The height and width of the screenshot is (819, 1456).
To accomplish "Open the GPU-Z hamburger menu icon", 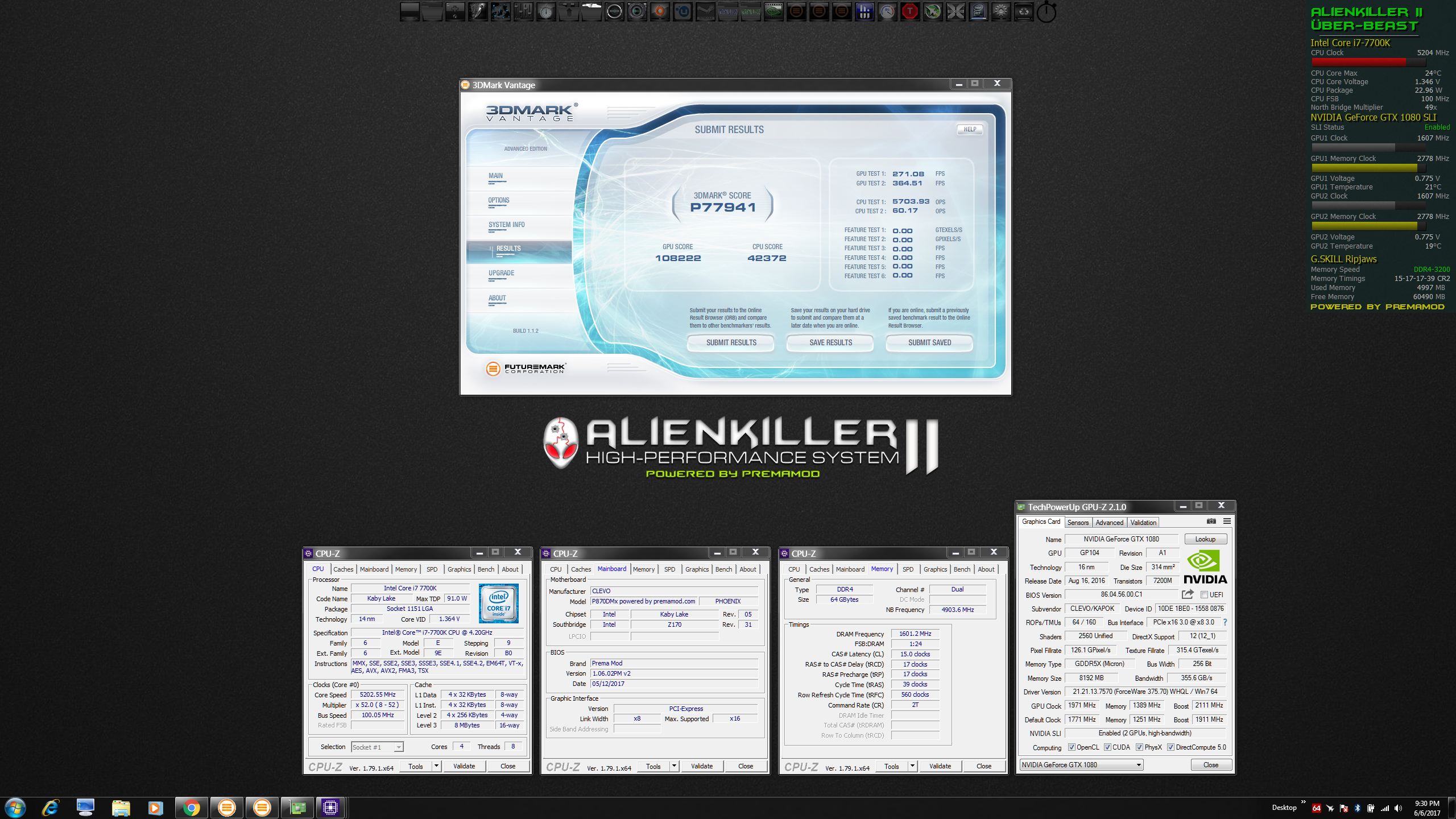I will 1227,521.
